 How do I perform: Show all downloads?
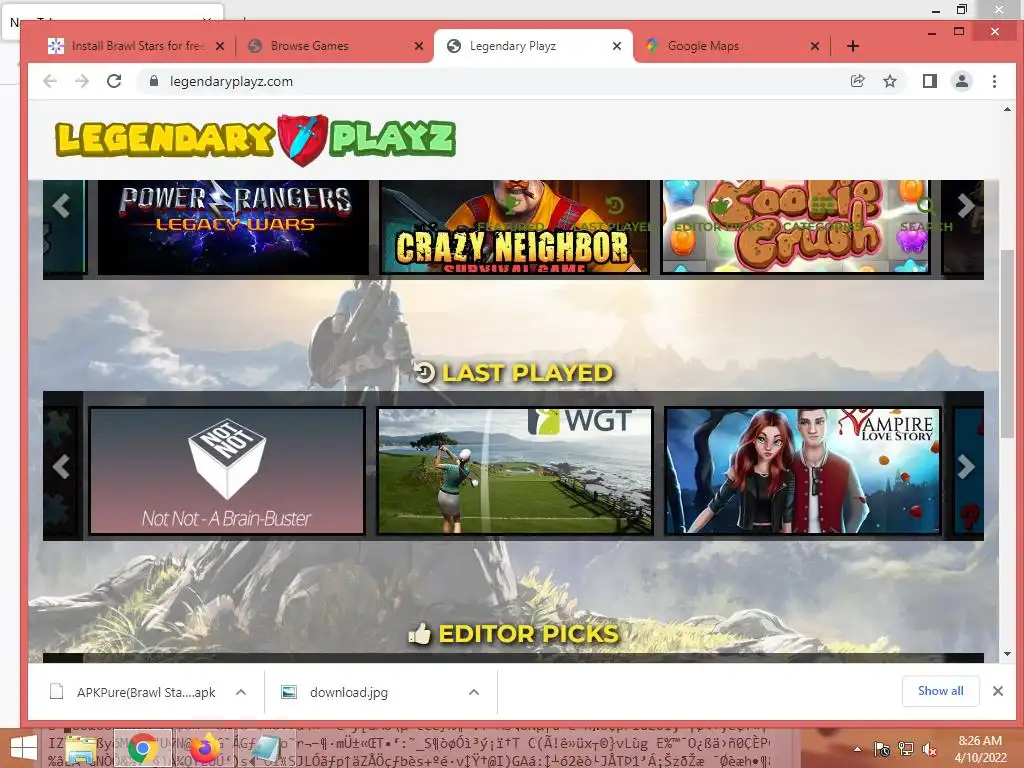pos(940,691)
